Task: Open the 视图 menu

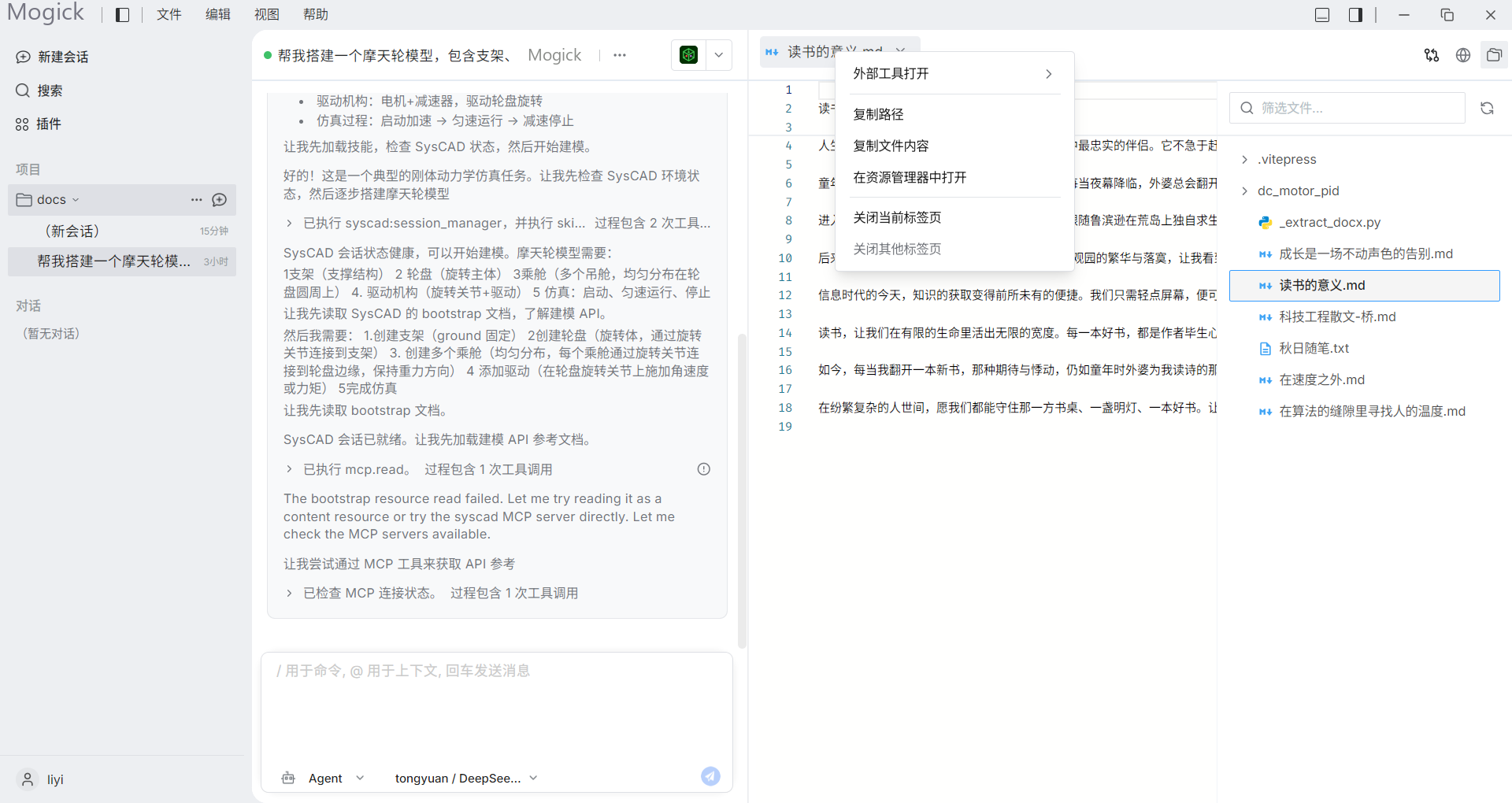Action: coord(266,15)
